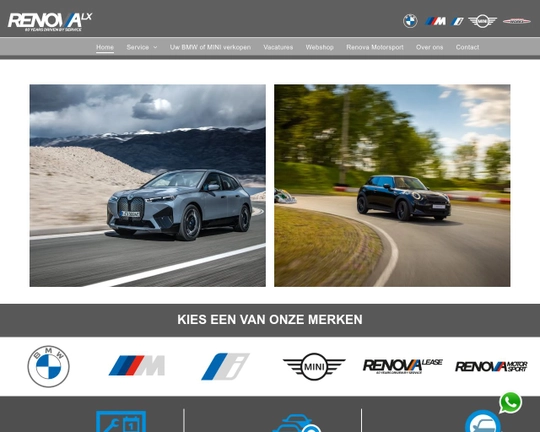Visit the Webshop link
The width and height of the screenshot is (540, 432).
tap(320, 47)
